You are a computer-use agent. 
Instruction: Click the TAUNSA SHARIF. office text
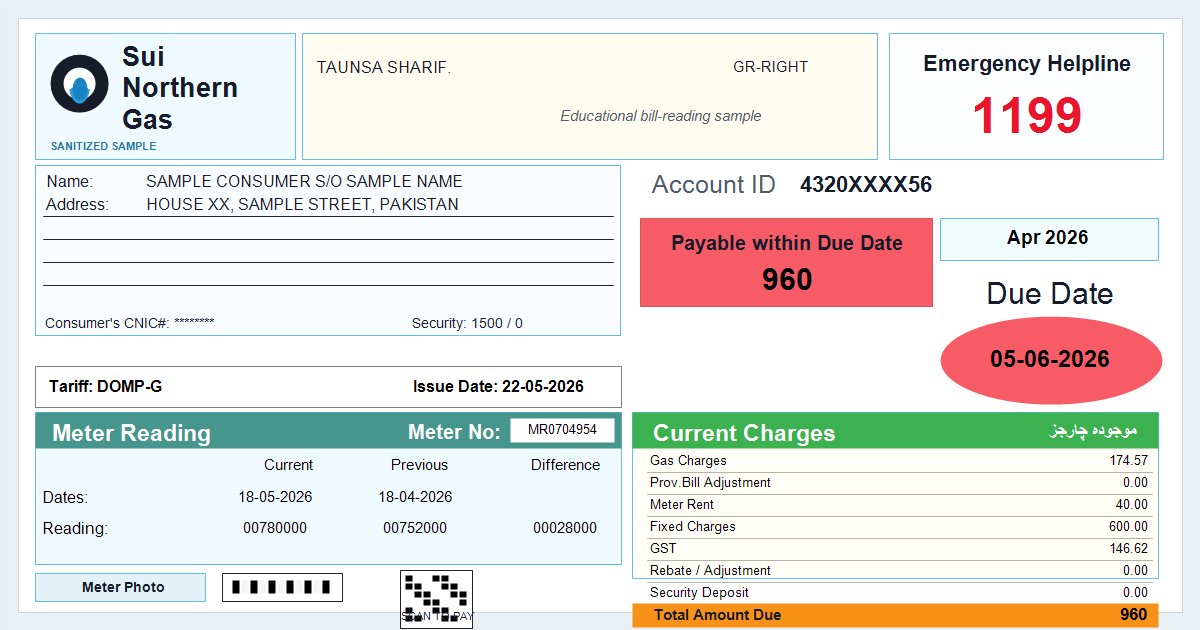[x=384, y=68]
